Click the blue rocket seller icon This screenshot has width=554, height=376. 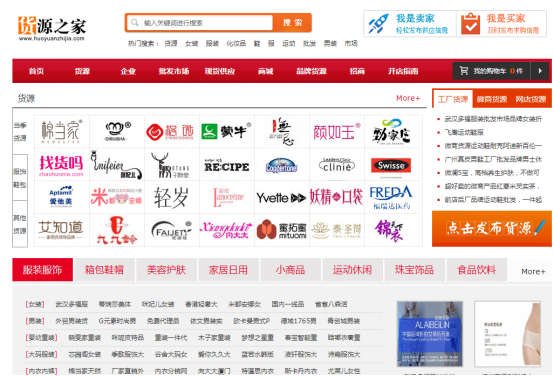pos(378,24)
